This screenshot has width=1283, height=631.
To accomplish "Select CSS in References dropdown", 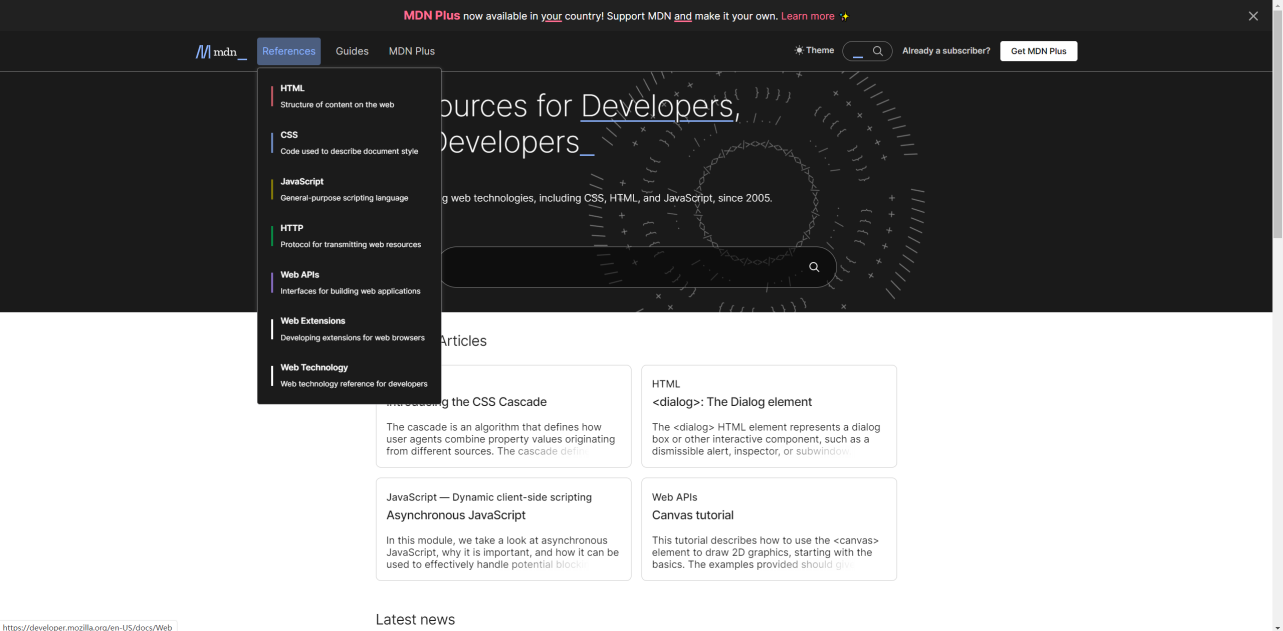I will click(349, 143).
